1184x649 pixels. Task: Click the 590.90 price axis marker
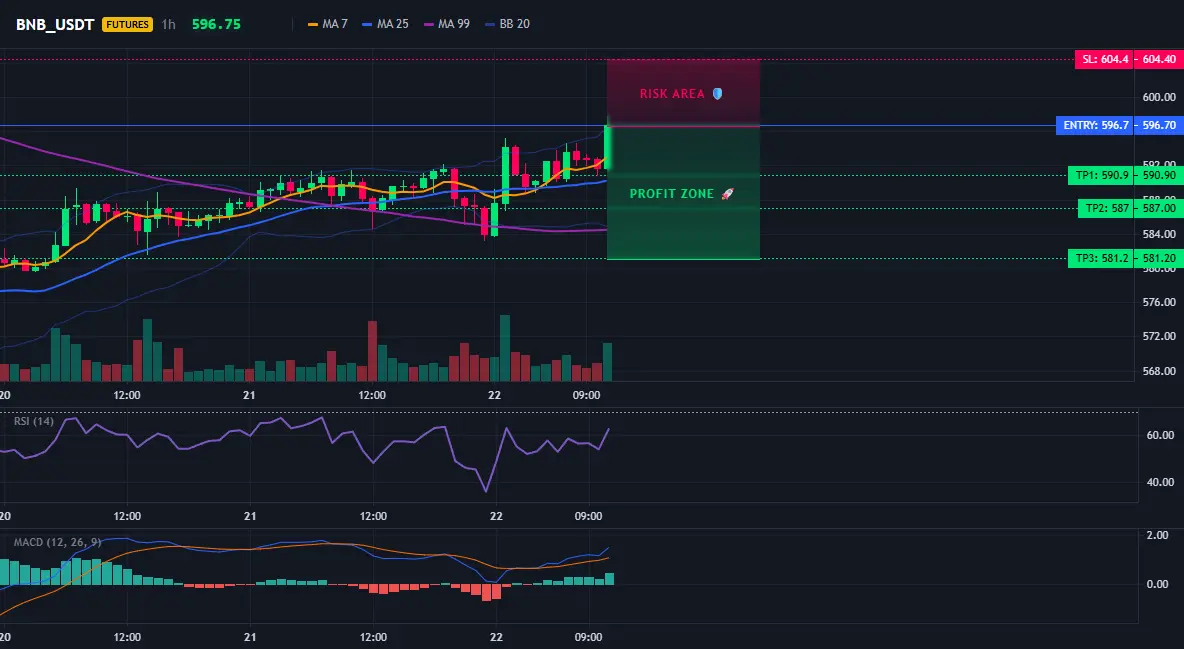[x=1158, y=175]
